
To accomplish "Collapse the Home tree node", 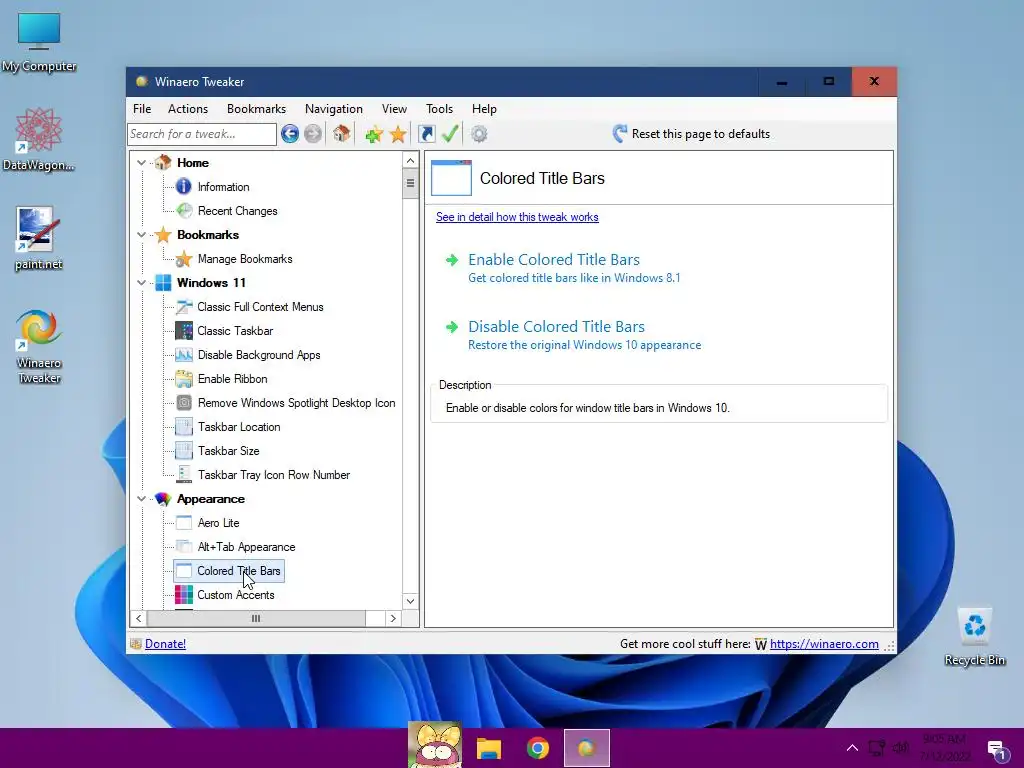I will click(x=142, y=163).
